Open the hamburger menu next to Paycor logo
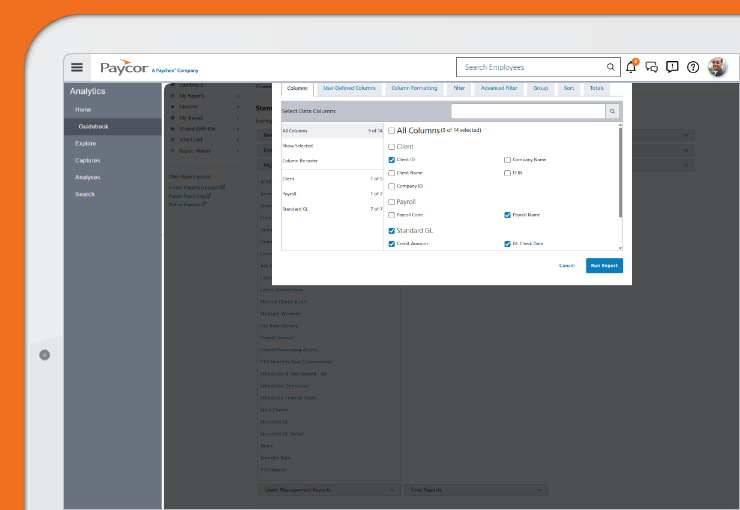 (x=77, y=67)
